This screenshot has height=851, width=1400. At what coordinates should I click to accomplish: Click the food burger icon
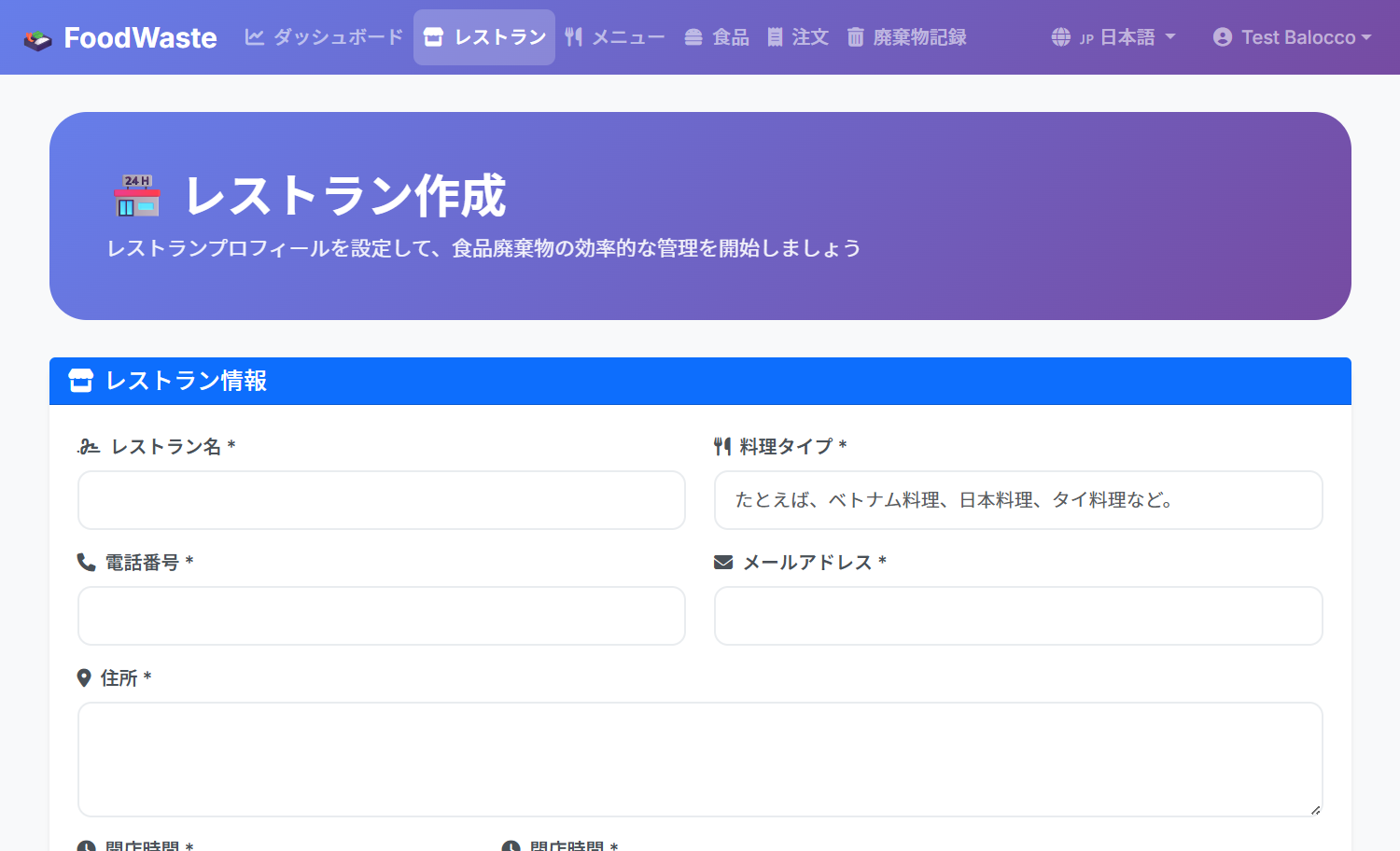(x=693, y=37)
